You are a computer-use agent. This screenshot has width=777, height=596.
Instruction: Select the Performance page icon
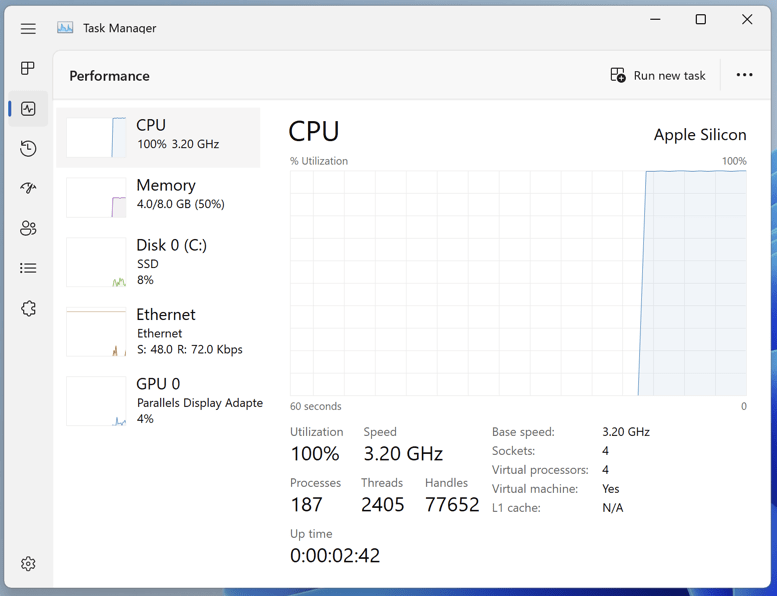[x=28, y=108]
